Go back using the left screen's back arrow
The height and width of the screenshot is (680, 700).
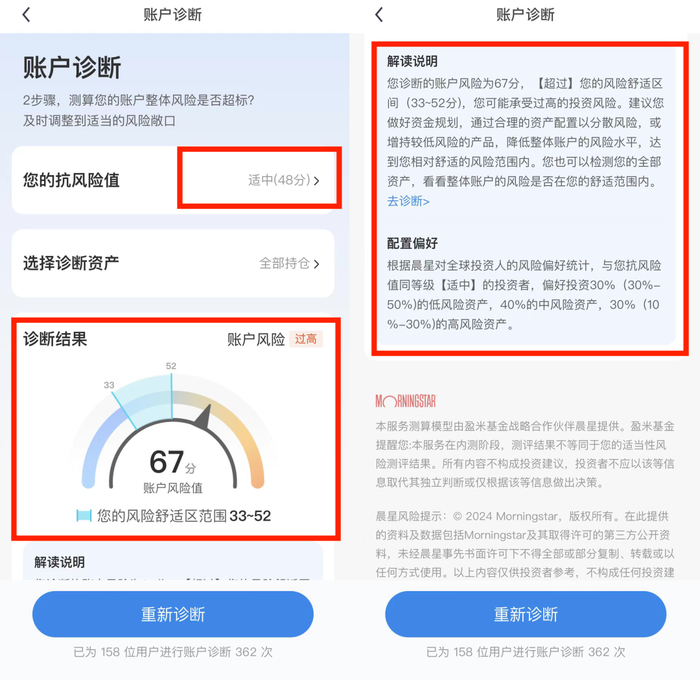point(26,15)
